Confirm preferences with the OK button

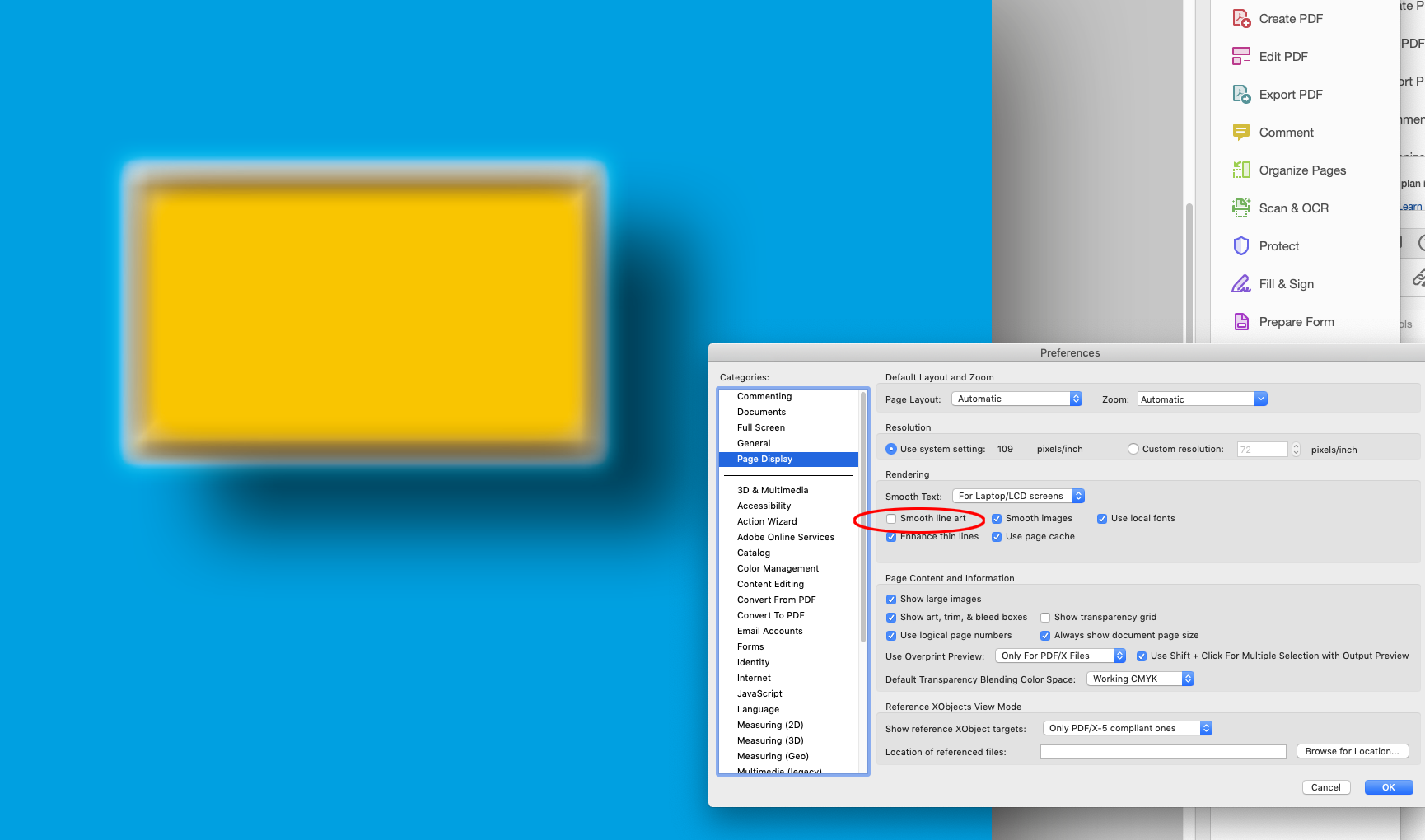pos(1388,787)
